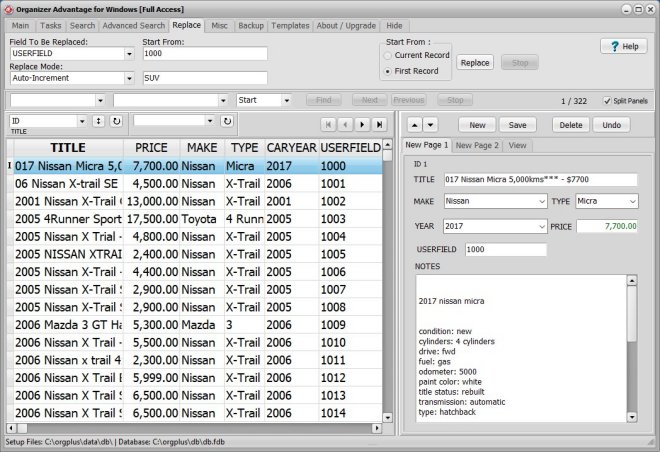Open the Advanced Search tab
This screenshot has height=452, width=660.
coord(133,26)
